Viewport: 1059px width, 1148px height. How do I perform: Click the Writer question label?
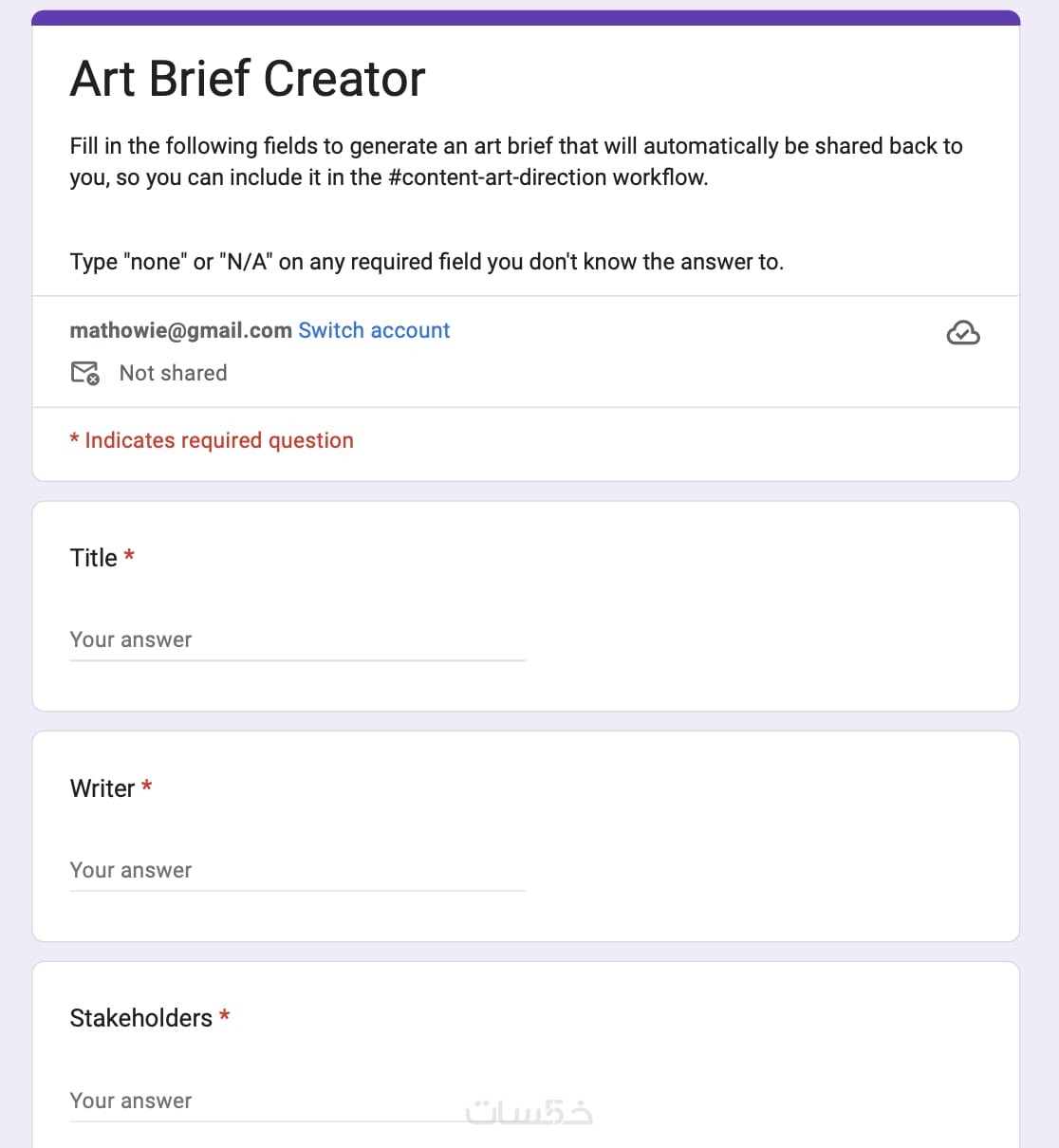[102, 788]
